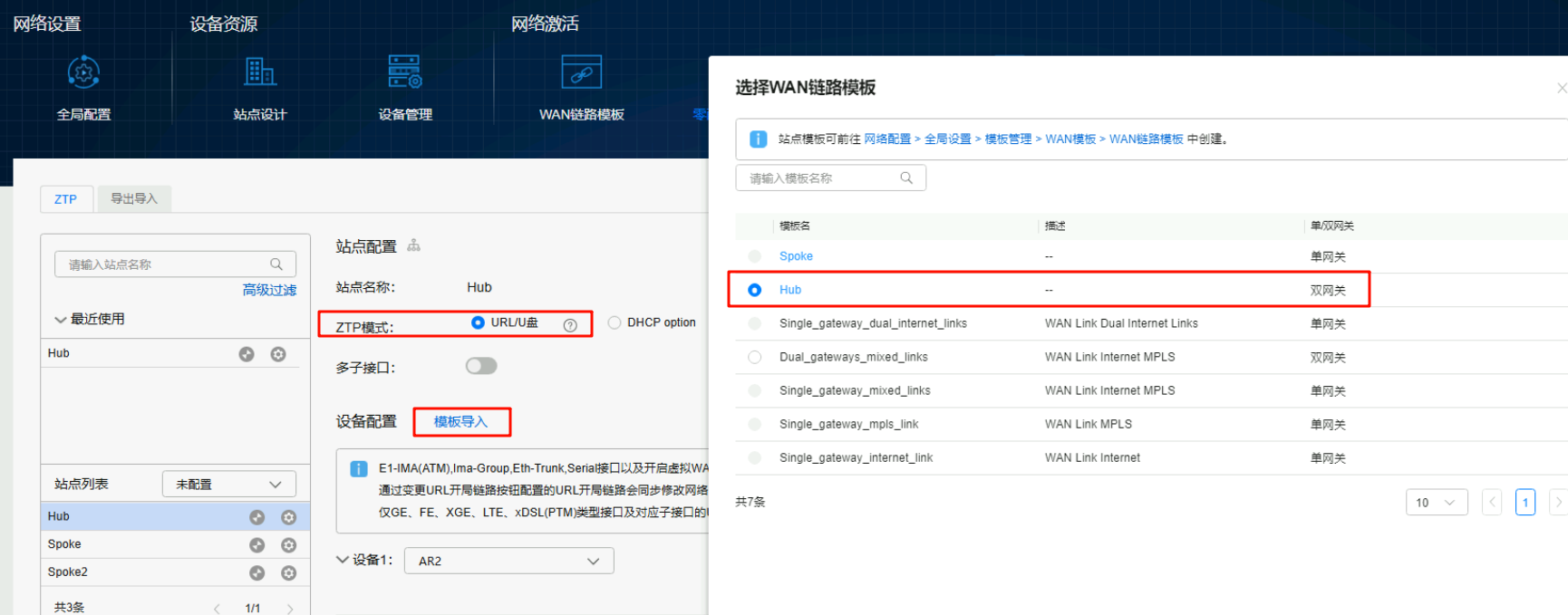Open the 全局配置 global config icon
This screenshot has width=1568, height=615.
click(x=83, y=72)
